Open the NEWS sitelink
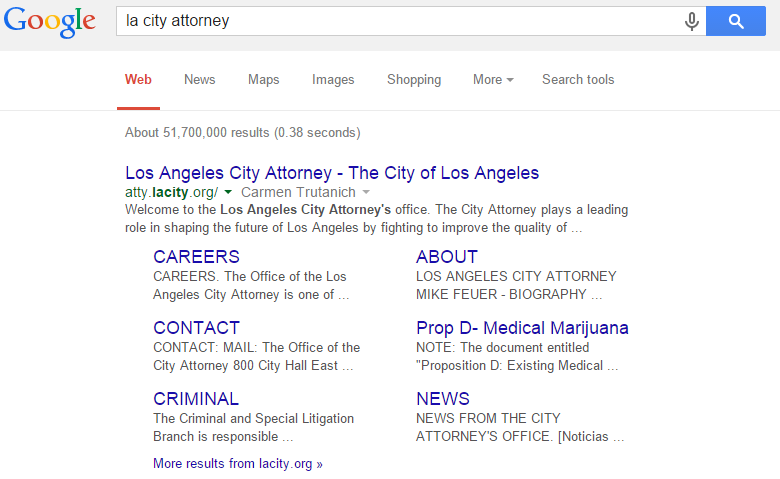 tap(443, 399)
